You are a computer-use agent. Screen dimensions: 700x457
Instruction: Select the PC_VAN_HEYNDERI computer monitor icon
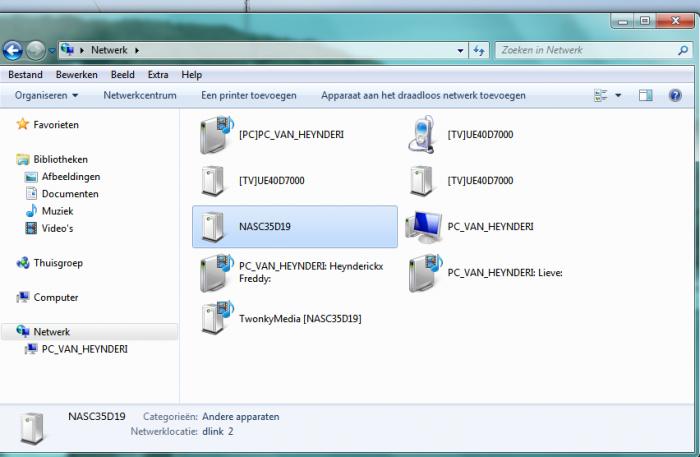[423, 227]
